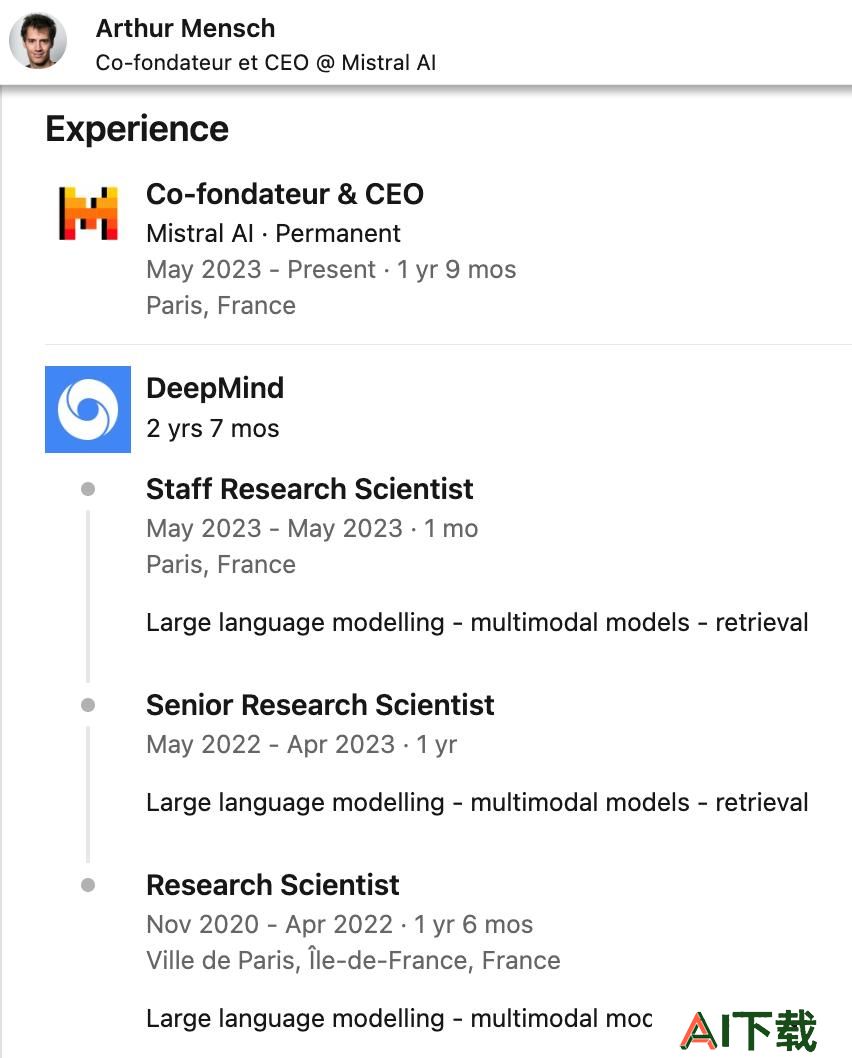Screen dimensions: 852x1058
Task: Click the DeepMind company name
Action: point(215,388)
